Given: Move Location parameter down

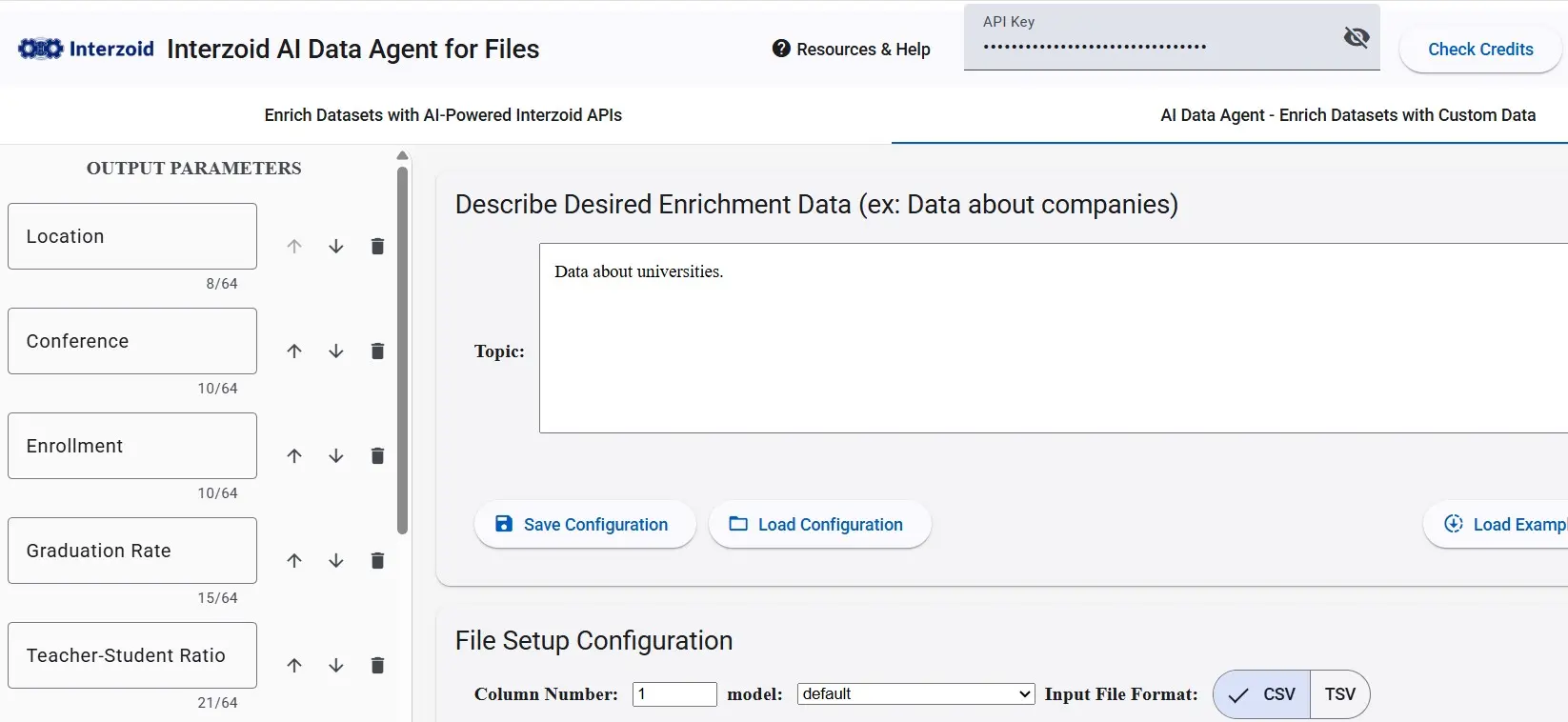Looking at the screenshot, I should pos(336,247).
